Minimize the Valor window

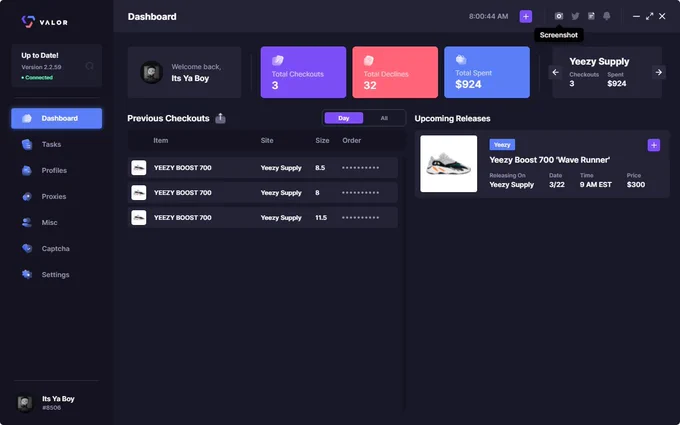coord(636,16)
